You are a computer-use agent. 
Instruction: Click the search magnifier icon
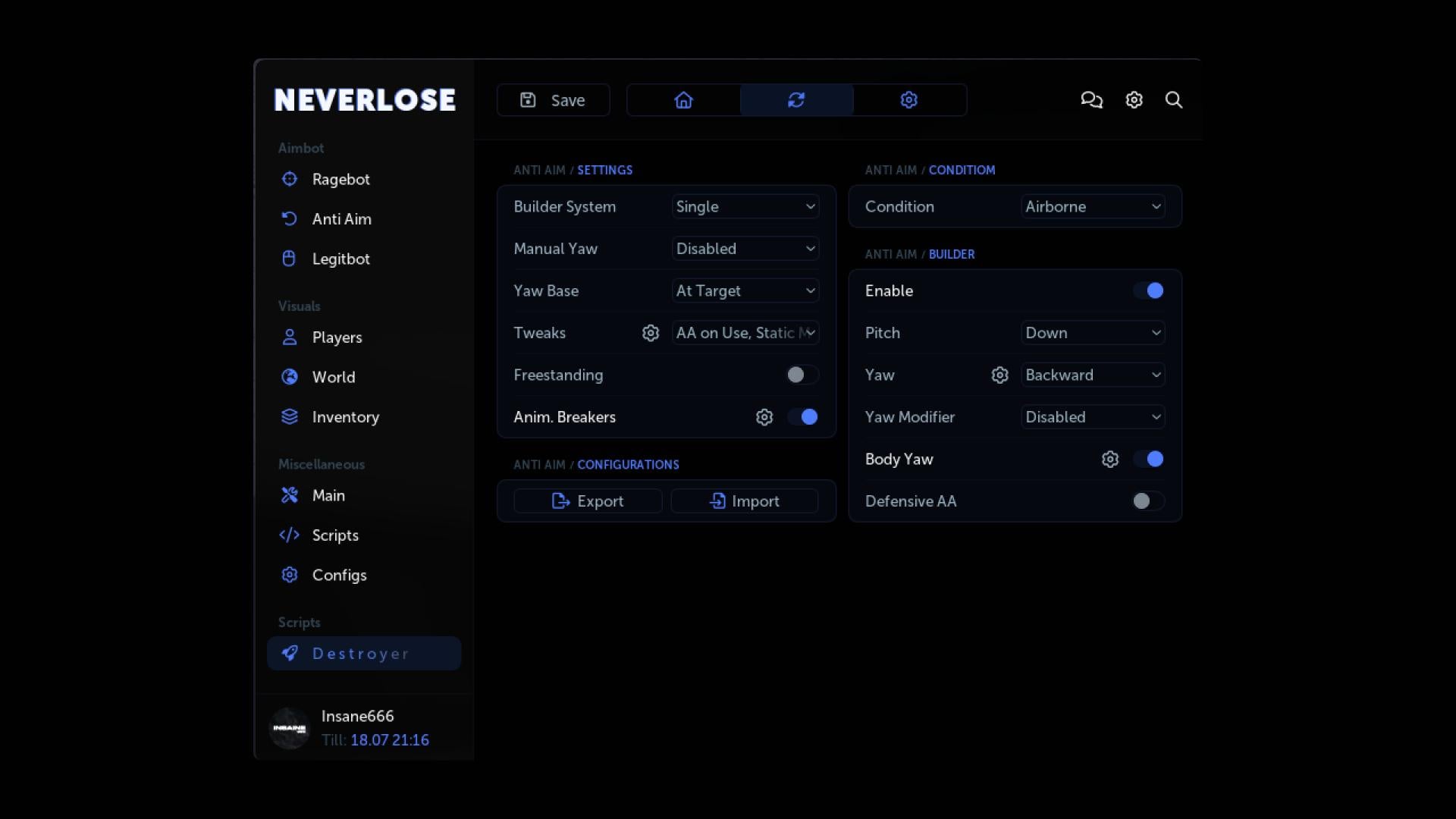point(1173,100)
